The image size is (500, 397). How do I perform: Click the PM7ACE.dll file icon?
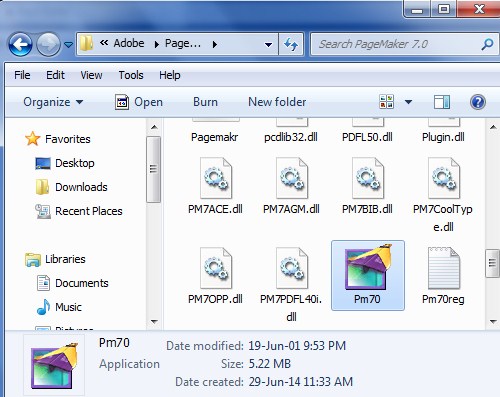216,178
